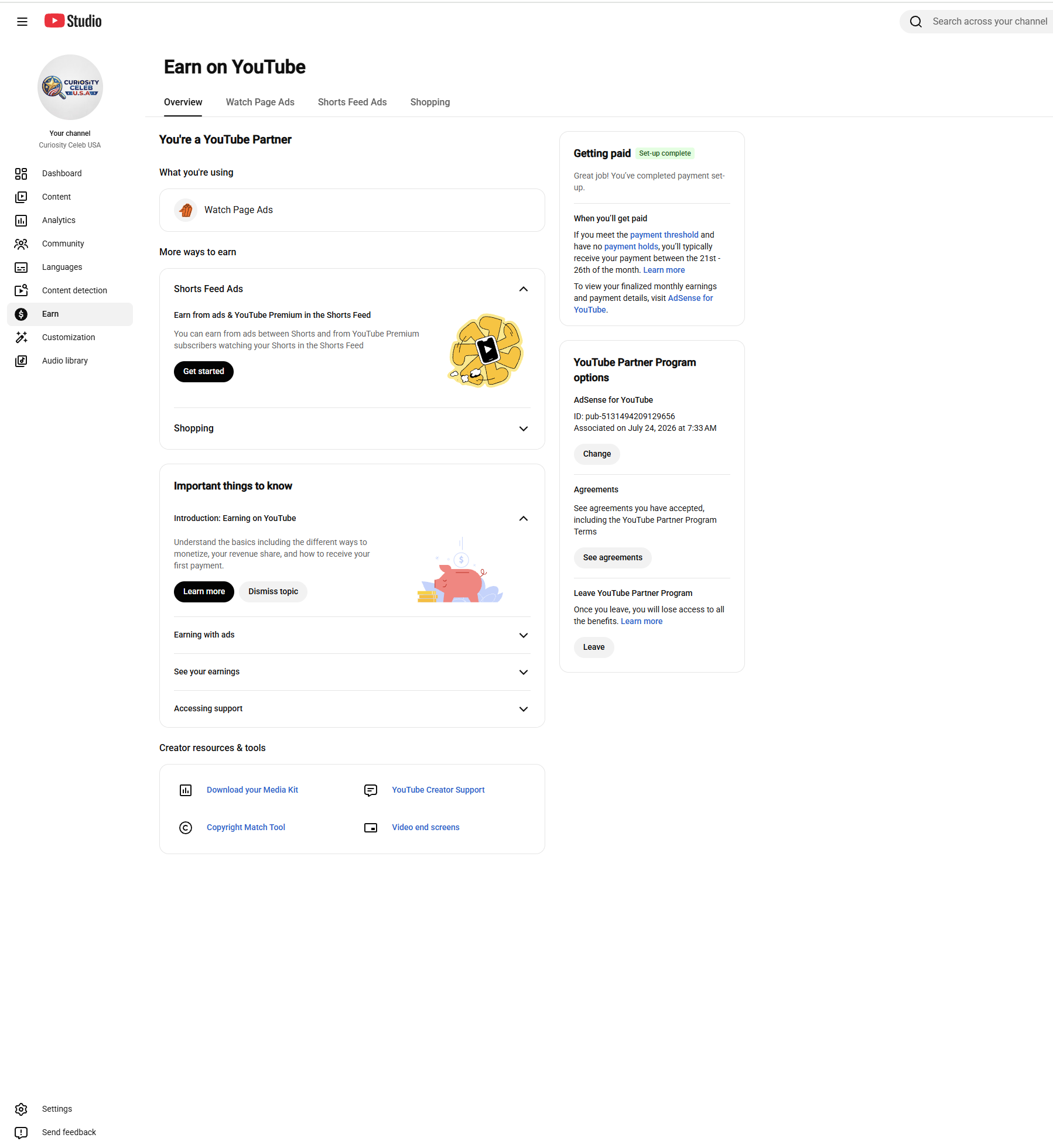Image resolution: width=1053 pixels, height=1148 pixels.
Task: Open the YouTube Creator Support link
Action: [x=439, y=790]
